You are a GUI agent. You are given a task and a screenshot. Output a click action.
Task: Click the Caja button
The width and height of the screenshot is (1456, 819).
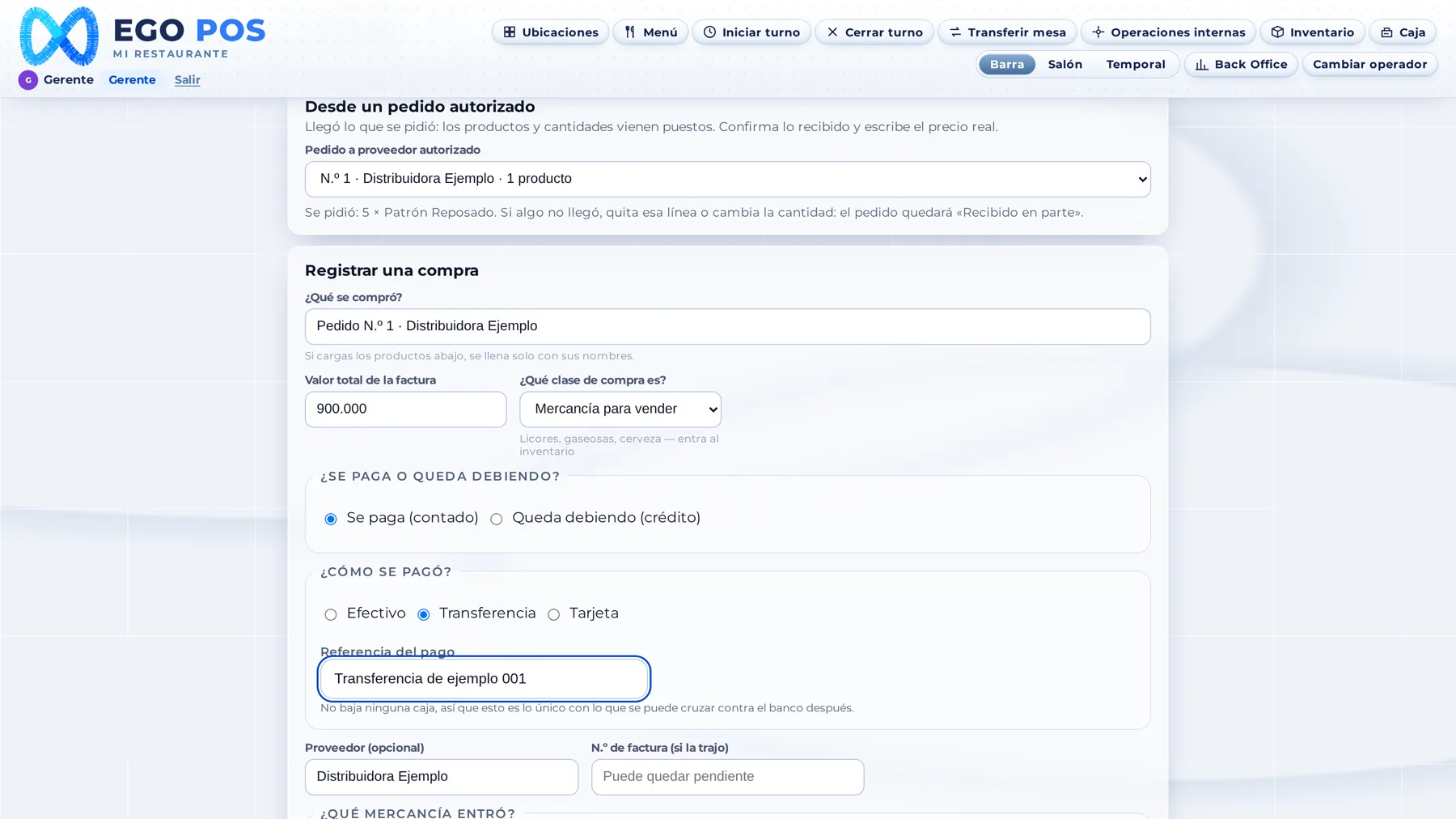tap(1403, 32)
